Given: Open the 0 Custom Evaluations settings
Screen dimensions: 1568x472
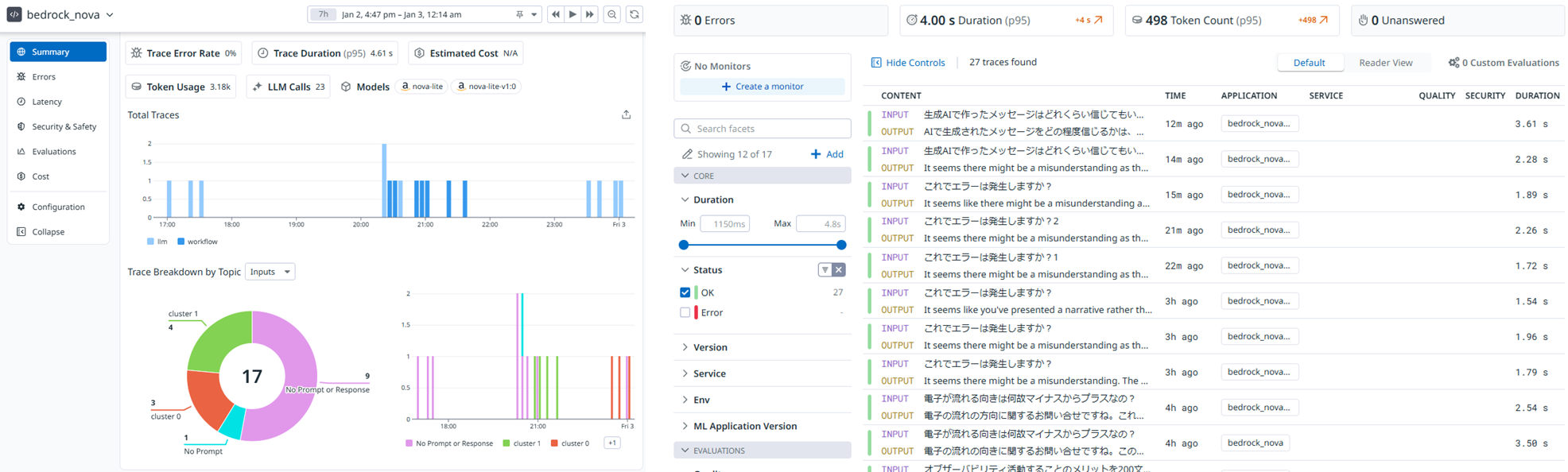Looking at the screenshot, I should pos(1504,63).
